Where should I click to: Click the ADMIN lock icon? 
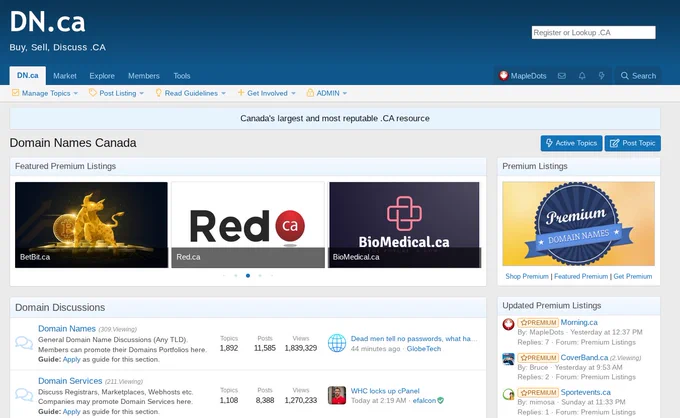click(x=310, y=93)
